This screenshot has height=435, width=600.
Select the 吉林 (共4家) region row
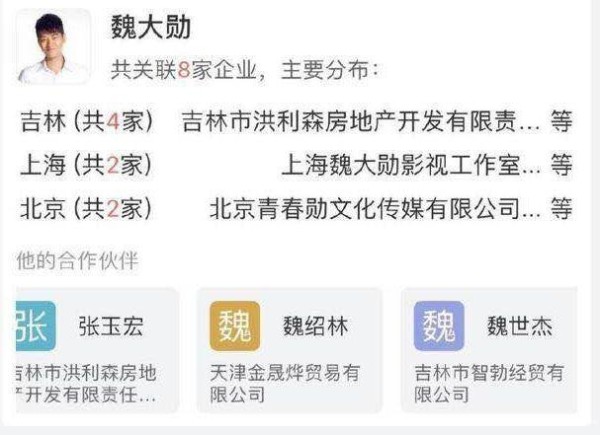click(297, 121)
